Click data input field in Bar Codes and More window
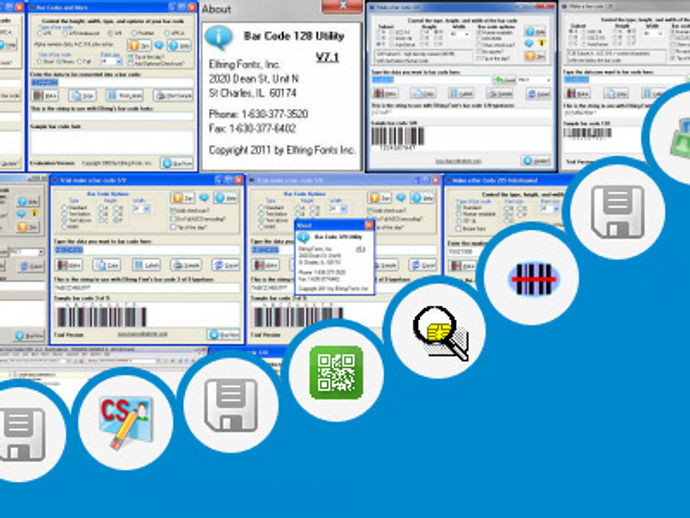 click(112, 82)
